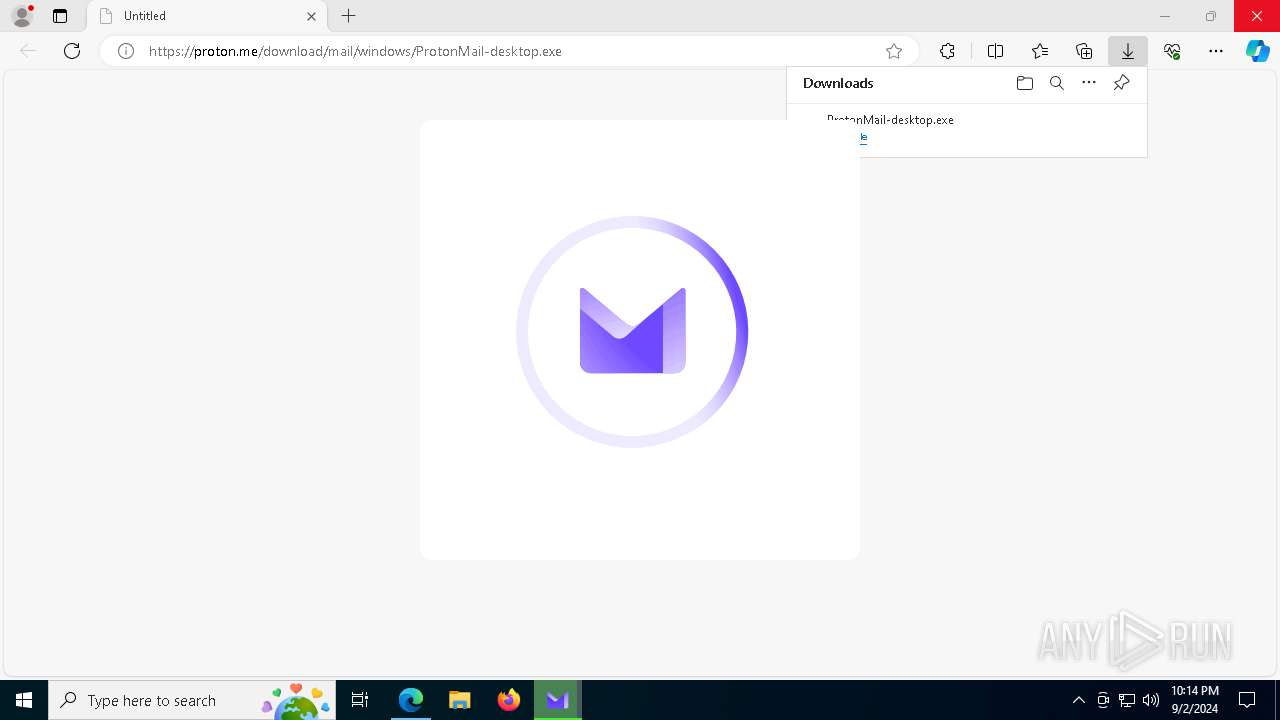Open downloads folder icon in Downloads panel
This screenshot has width=1280, height=720.
pyautogui.click(x=1024, y=83)
